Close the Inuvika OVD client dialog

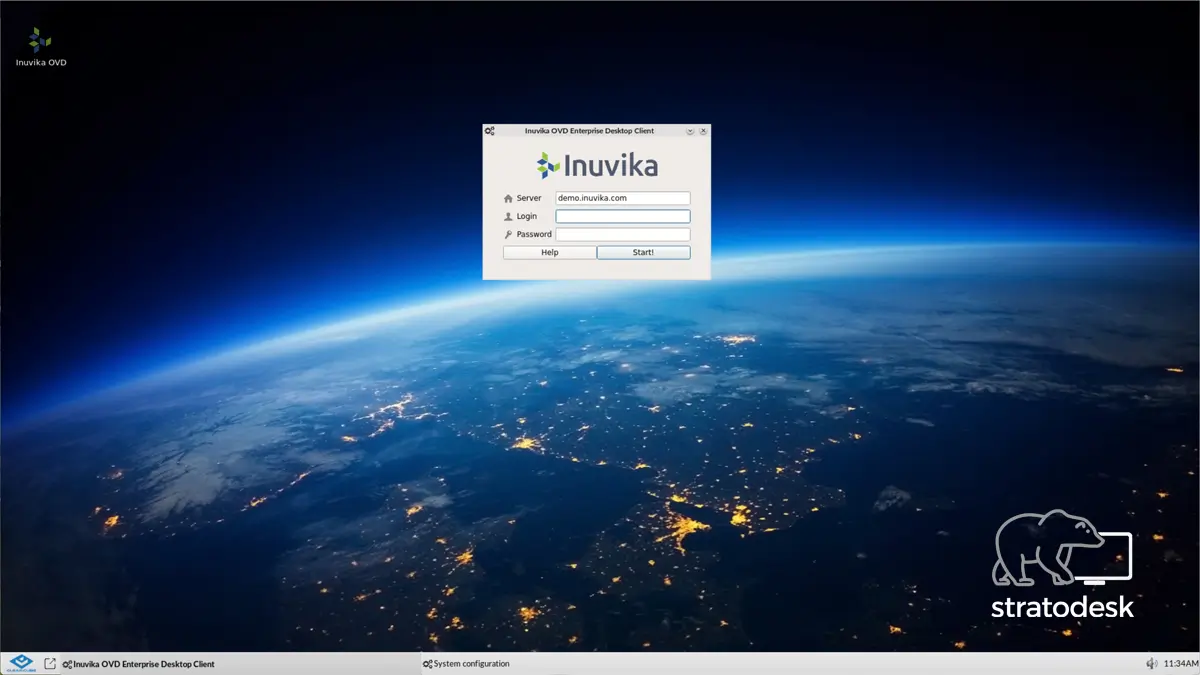tap(704, 131)
